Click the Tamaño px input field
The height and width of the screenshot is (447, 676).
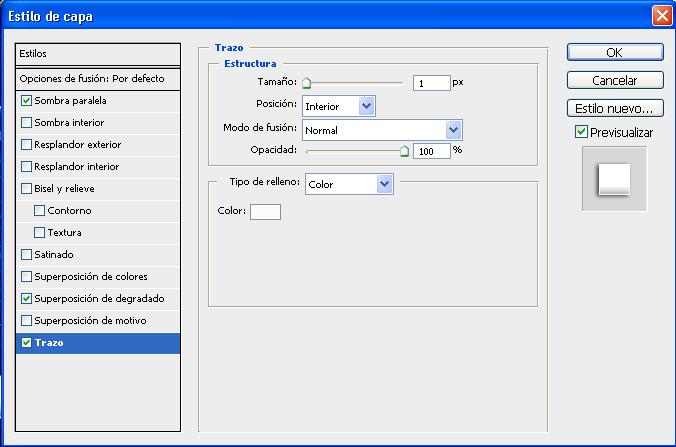pyautogui.click(x=431, y=84)
